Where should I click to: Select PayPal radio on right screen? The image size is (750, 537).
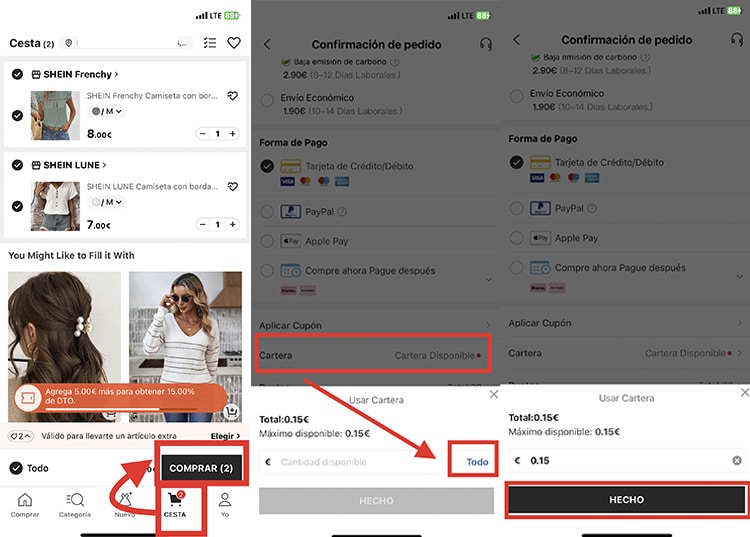pyautogui.click(x=517, y=208)
